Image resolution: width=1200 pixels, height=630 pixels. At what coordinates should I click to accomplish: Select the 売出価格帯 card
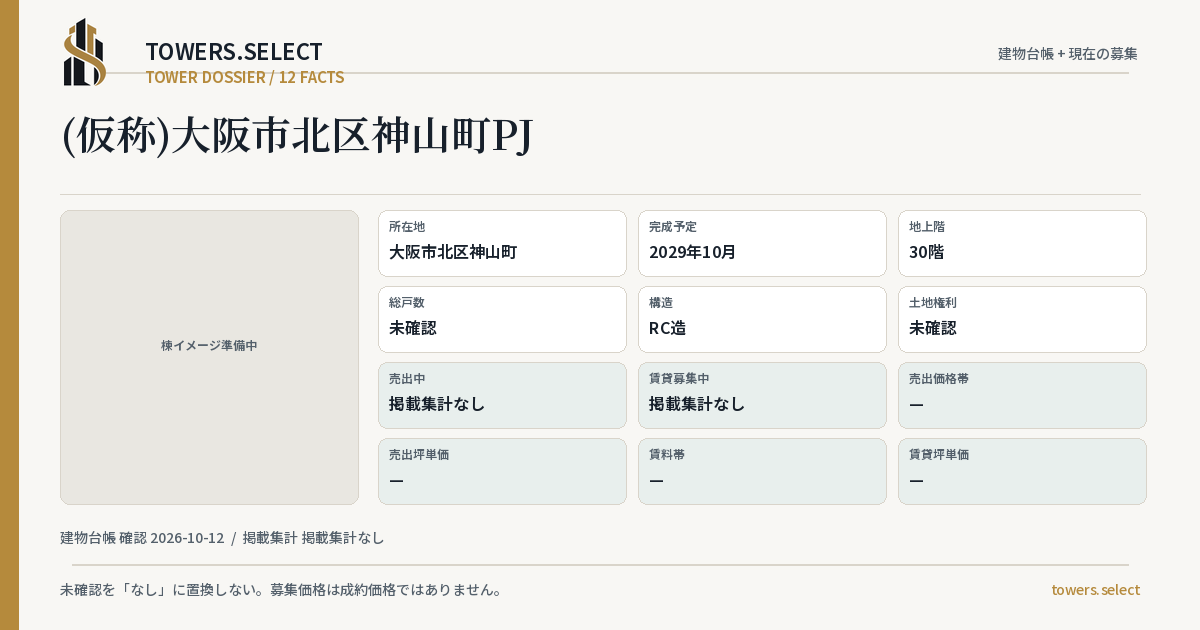[x=1022, y=395]
